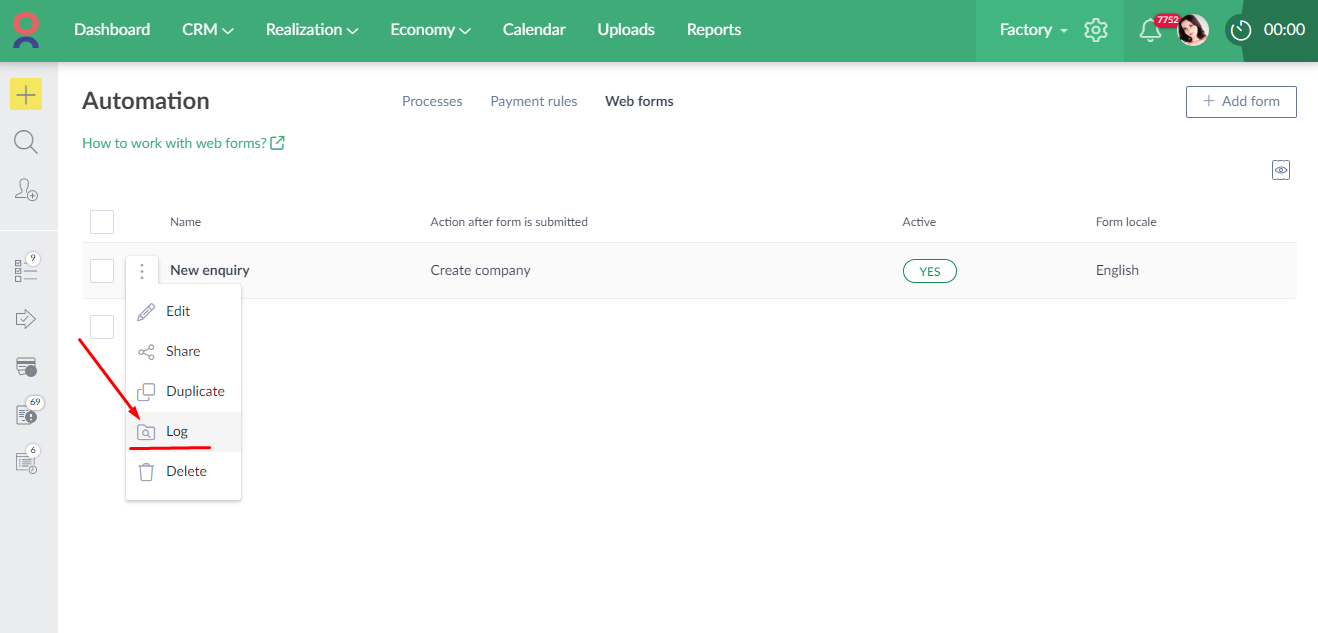Toggle the Active YES switch
Image resolution: width=1318 pixels, height=633 pixels.
(x=929, y=271)
